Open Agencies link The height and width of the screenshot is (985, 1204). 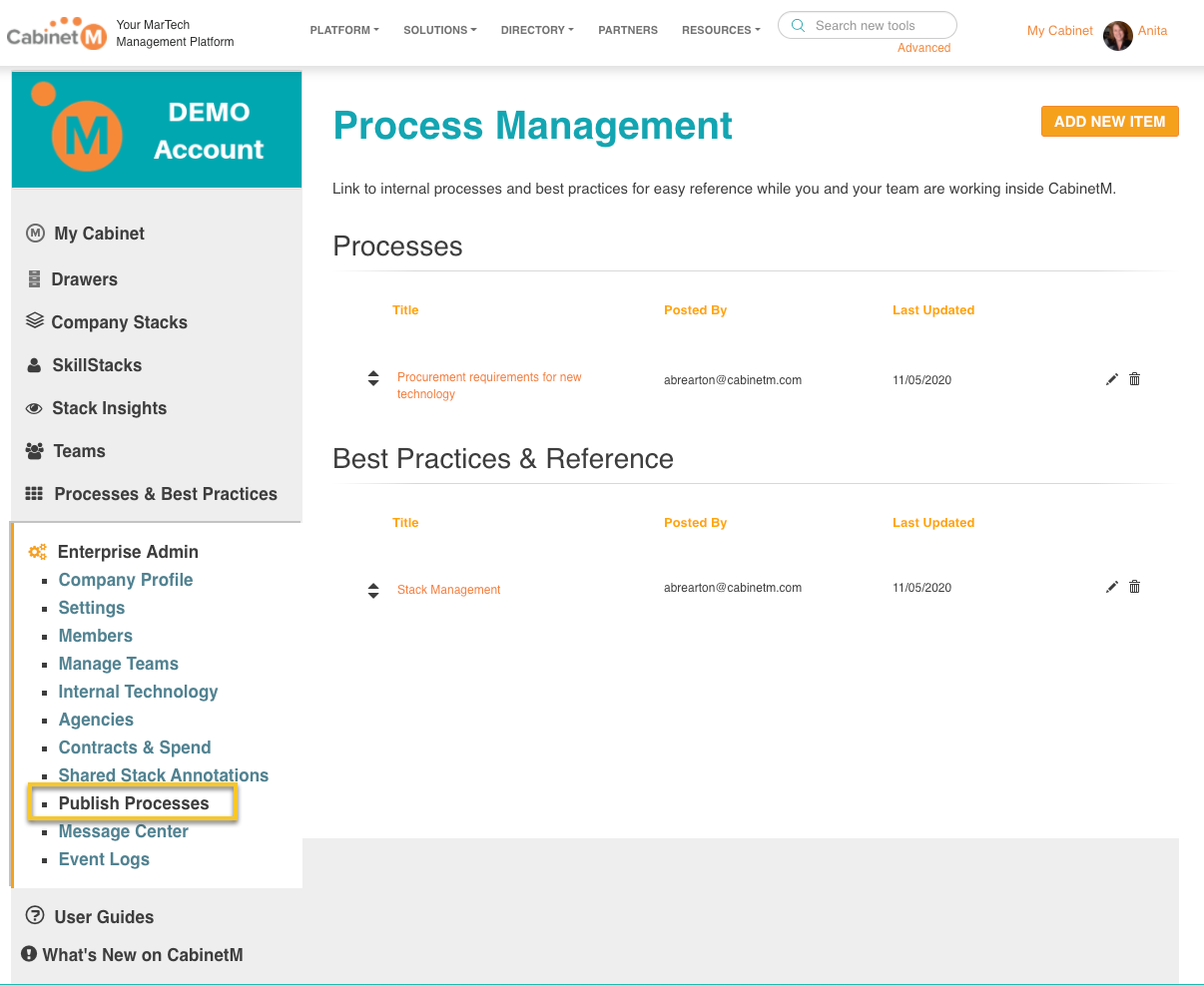point(96,720)
